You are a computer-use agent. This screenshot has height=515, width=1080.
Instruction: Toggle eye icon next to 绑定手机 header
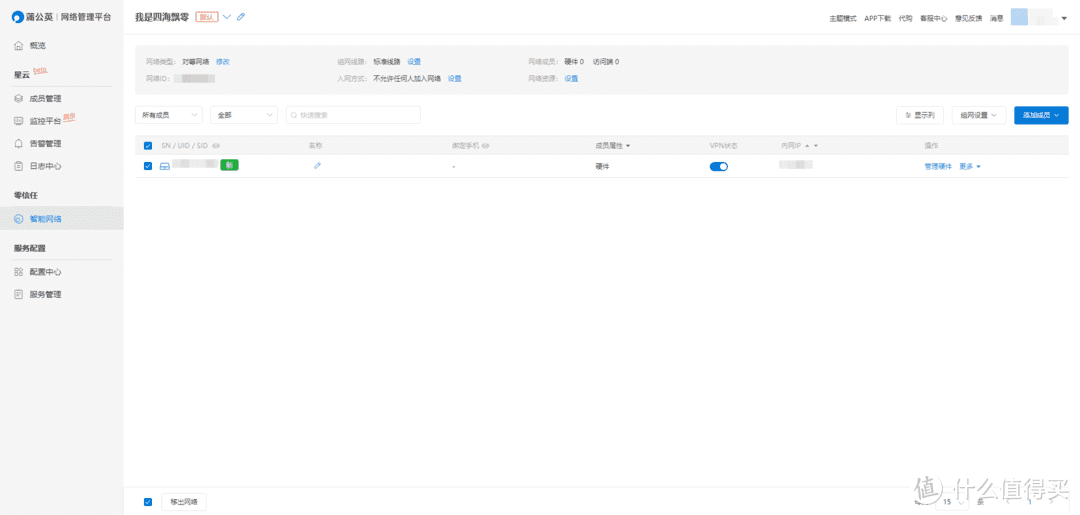(x=486, y=146)
